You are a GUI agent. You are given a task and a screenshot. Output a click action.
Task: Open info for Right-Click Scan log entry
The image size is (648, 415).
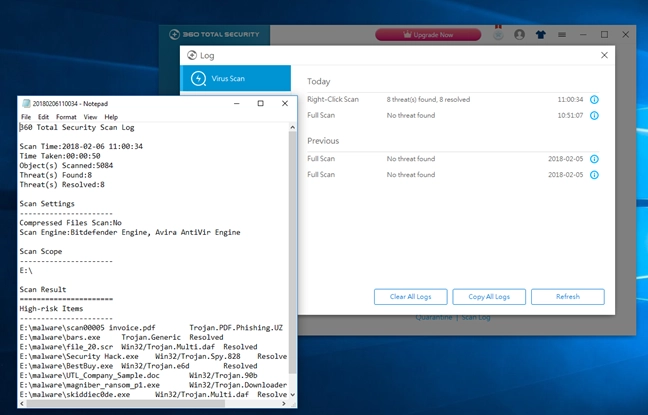point(594,100)
